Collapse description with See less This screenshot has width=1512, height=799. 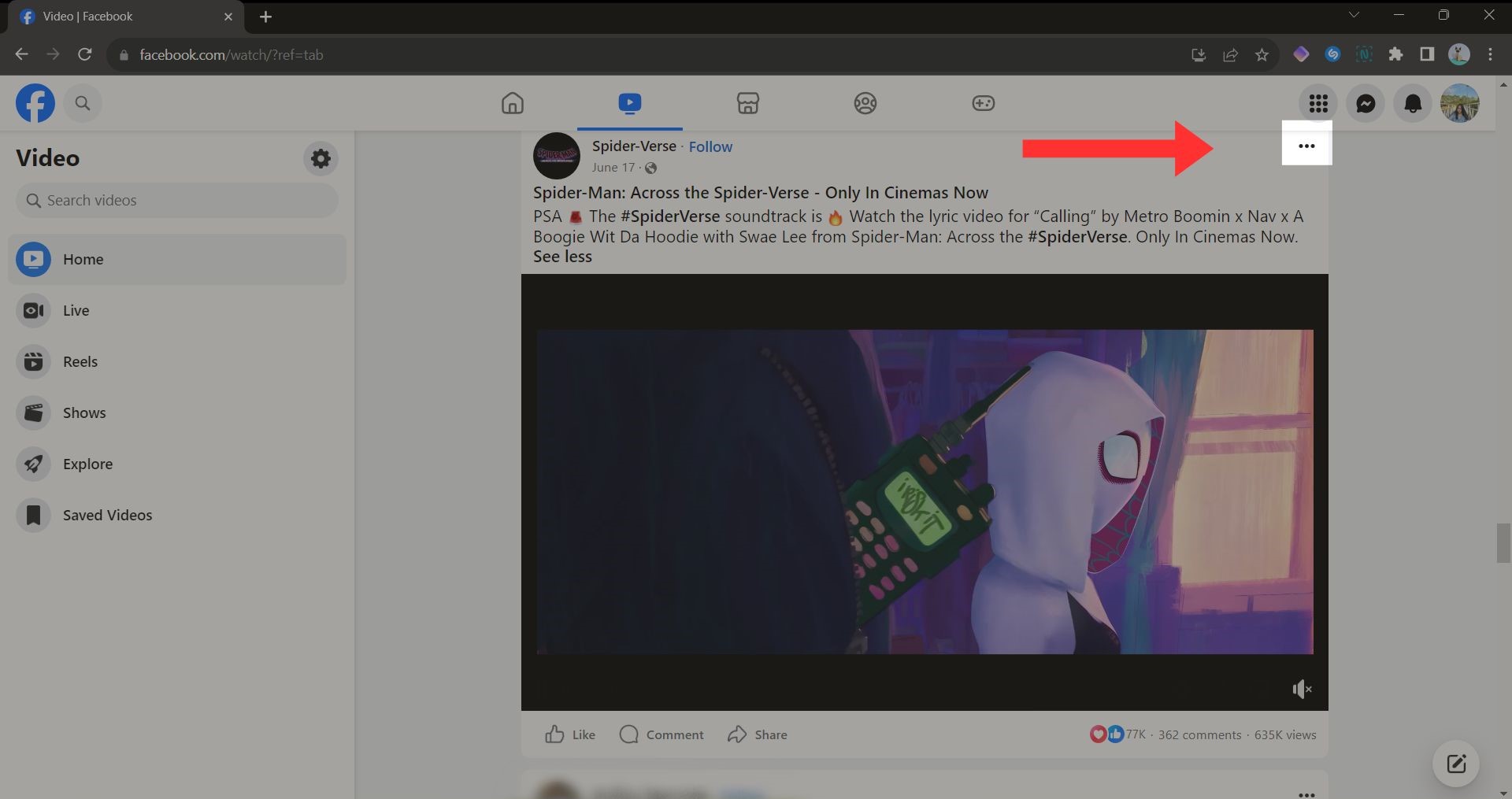coord(562,257)
